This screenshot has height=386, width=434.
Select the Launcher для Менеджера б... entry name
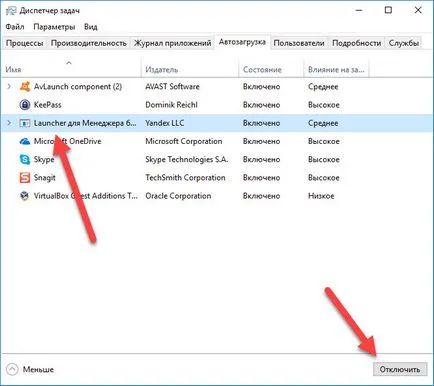coord(85,123)
